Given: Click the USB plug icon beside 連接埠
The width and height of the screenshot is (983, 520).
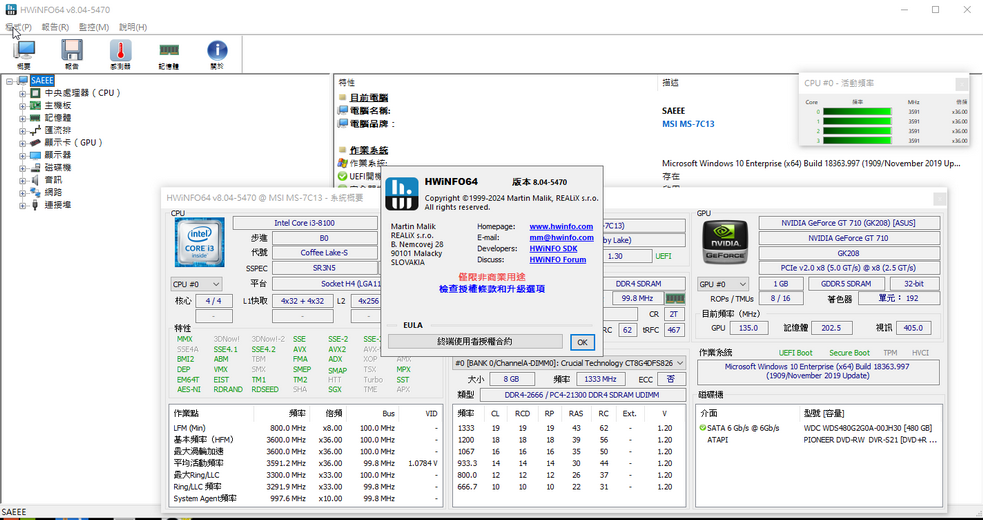Looking at the screenshot, I should coord(35,204).
